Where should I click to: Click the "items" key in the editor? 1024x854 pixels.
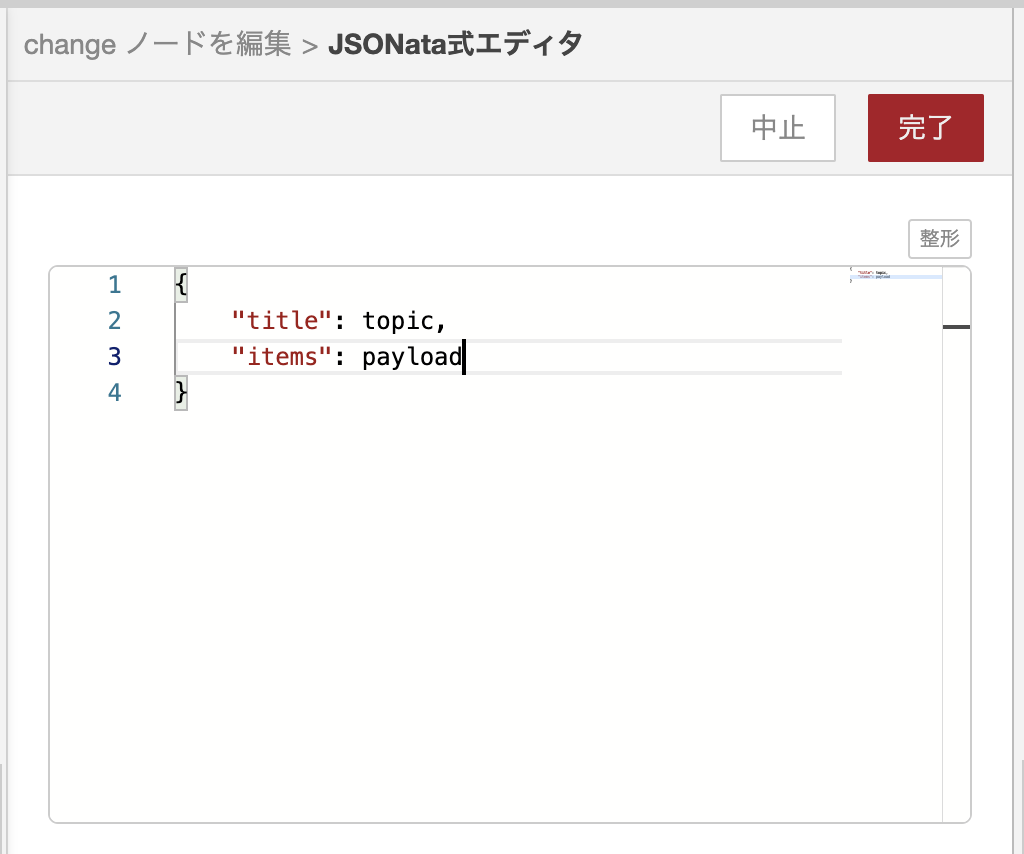[281, 356]
